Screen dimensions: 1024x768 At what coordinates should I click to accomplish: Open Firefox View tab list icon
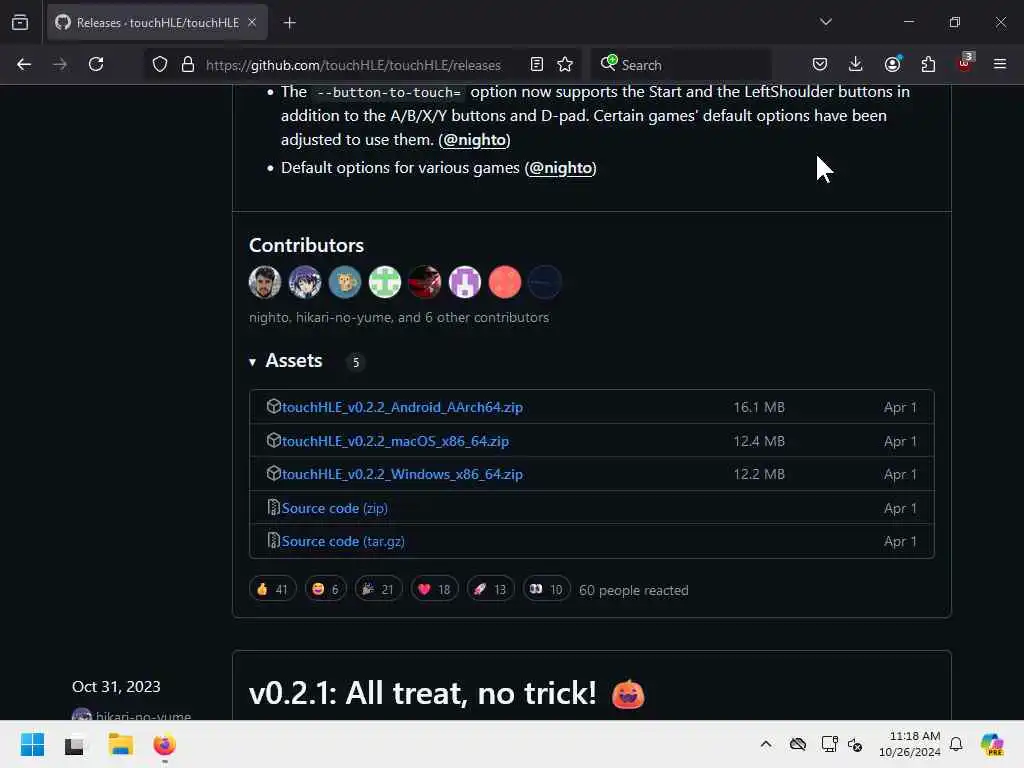point(20,23)
